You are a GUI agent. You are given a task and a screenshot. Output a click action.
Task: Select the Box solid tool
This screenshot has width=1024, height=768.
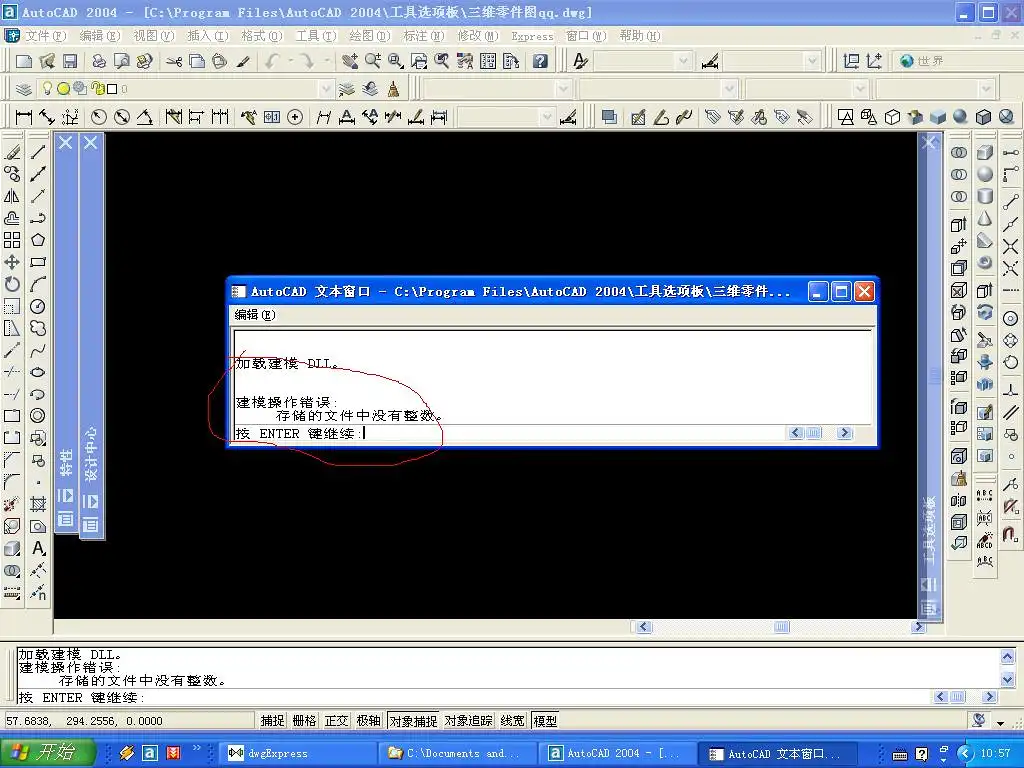click(x=985, y=152)
